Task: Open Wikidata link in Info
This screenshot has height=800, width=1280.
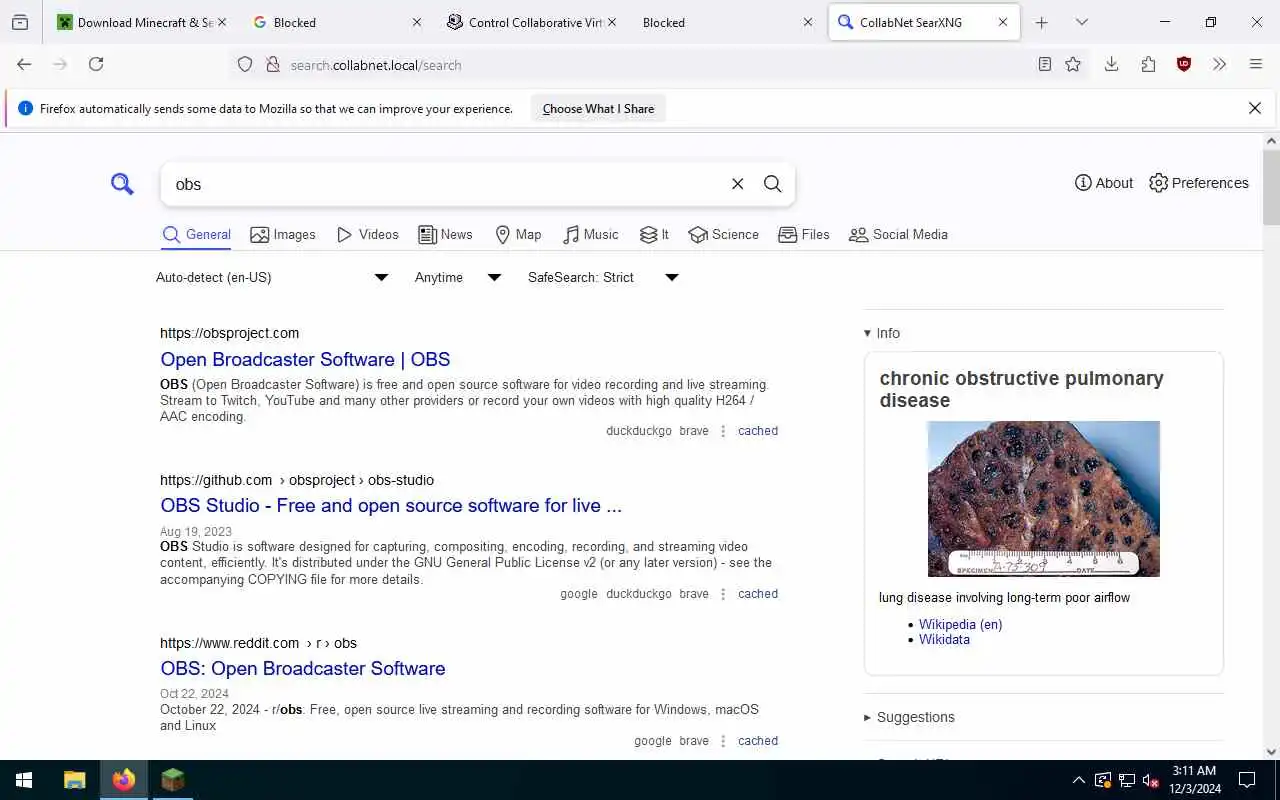Action: (944, 639)
